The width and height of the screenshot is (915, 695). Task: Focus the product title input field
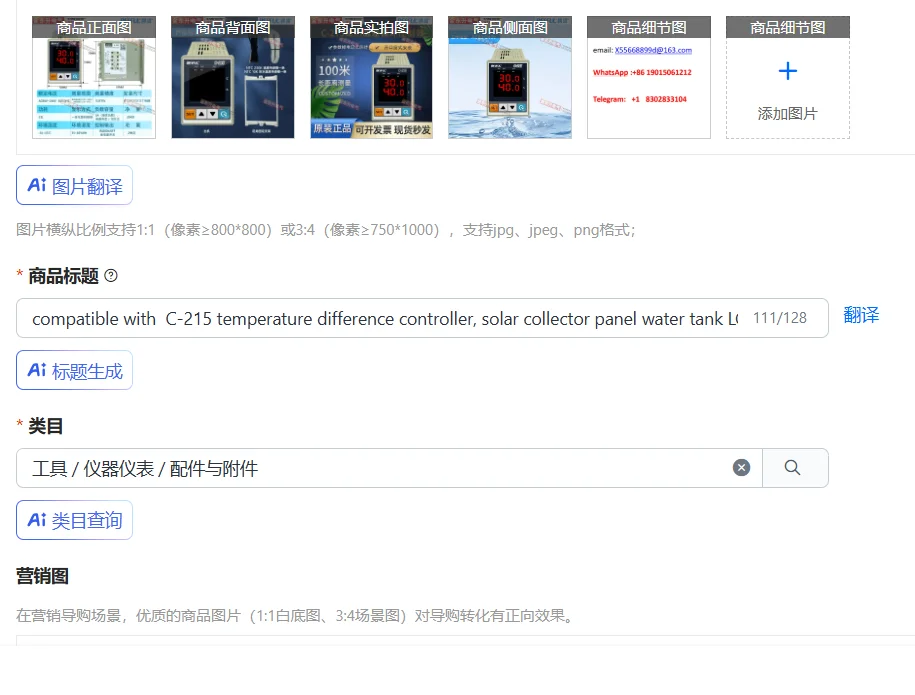pos(422,318)
